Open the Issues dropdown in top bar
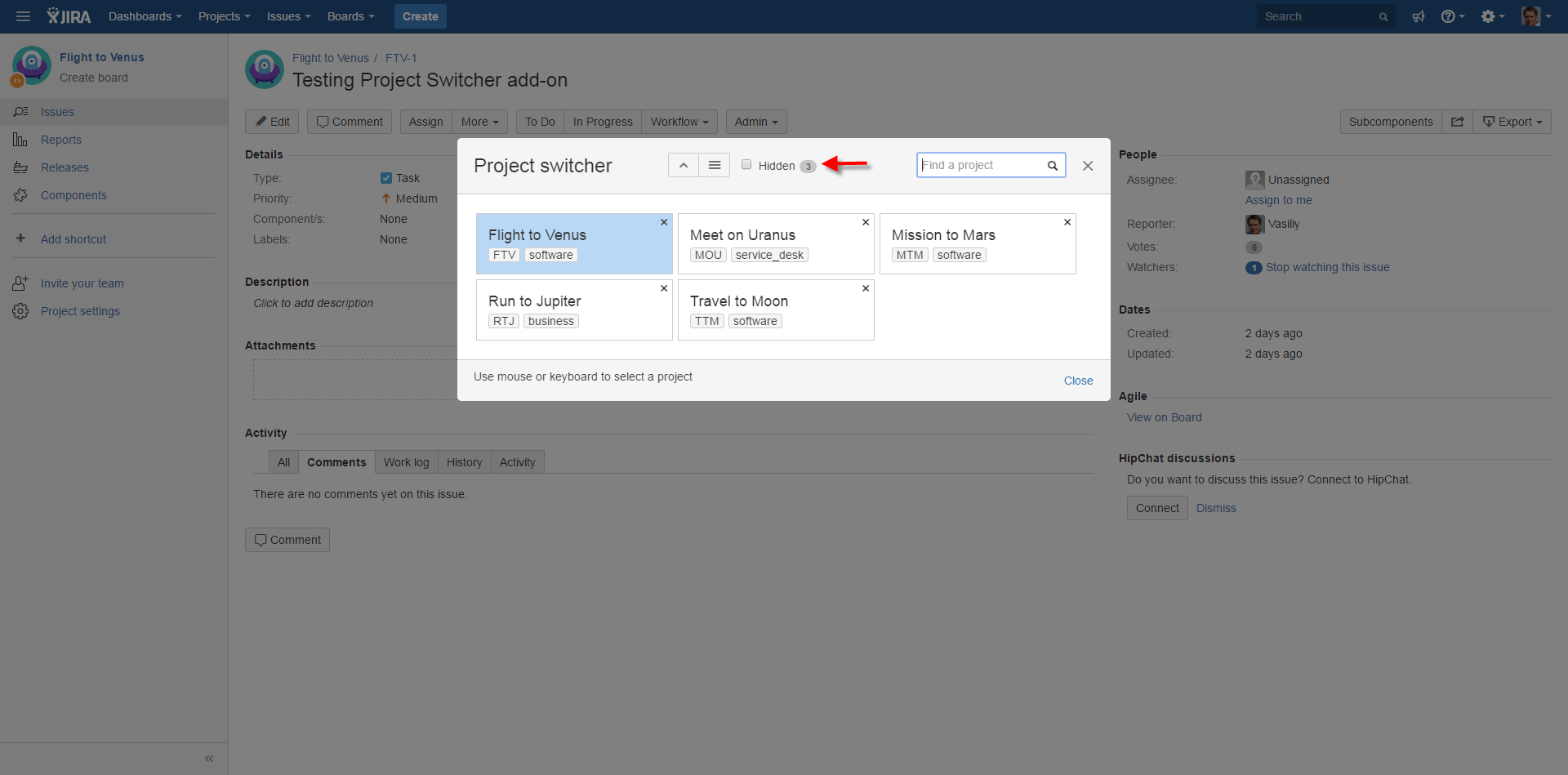 click(289, 16)
